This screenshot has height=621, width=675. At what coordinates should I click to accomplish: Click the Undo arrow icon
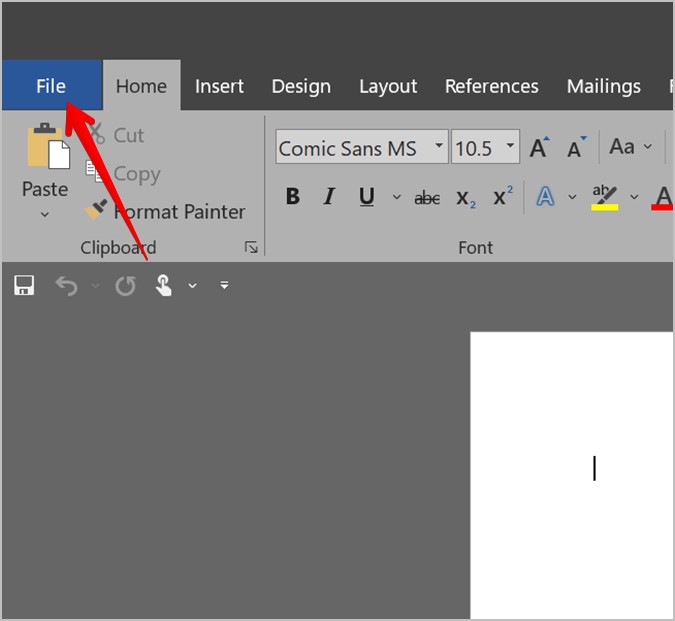tap(67, 286)
